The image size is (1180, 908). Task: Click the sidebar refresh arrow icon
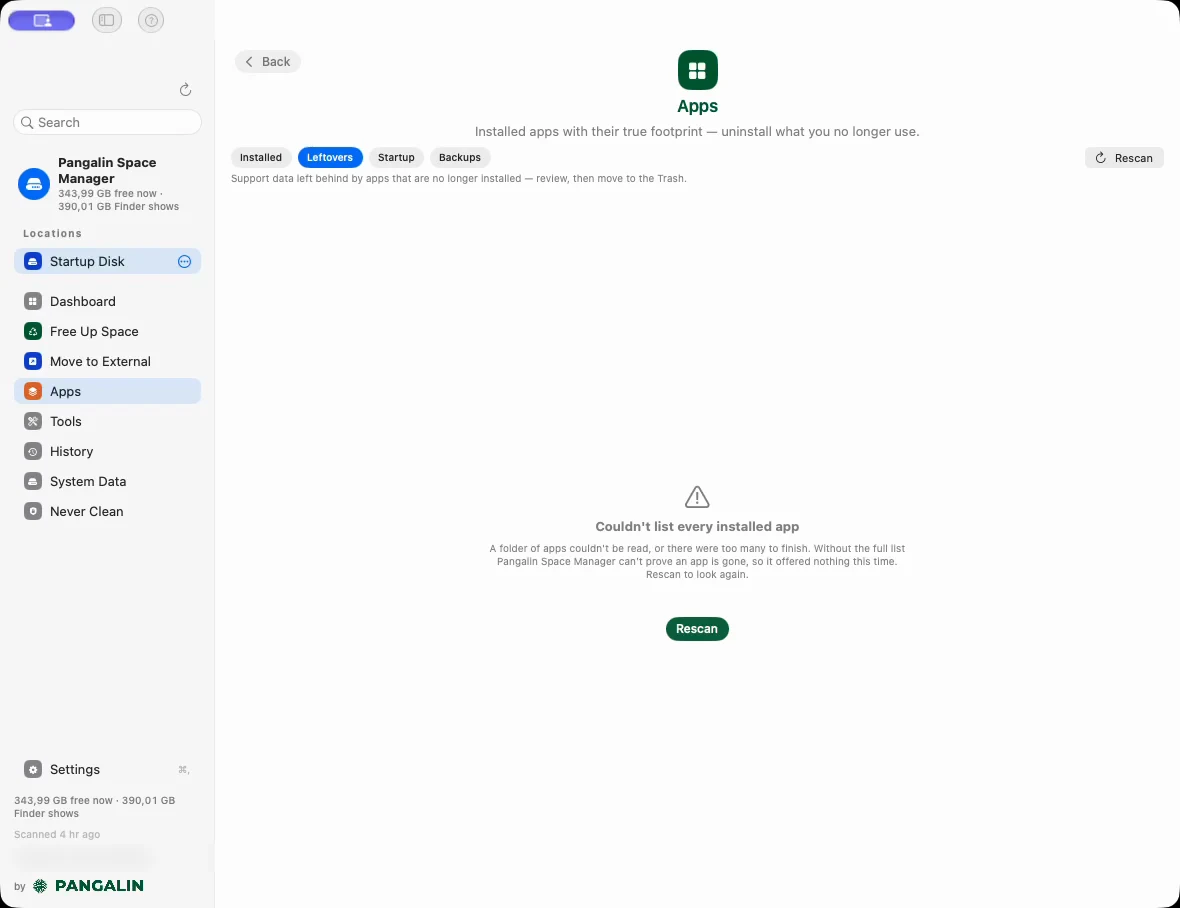click(185, 90)
